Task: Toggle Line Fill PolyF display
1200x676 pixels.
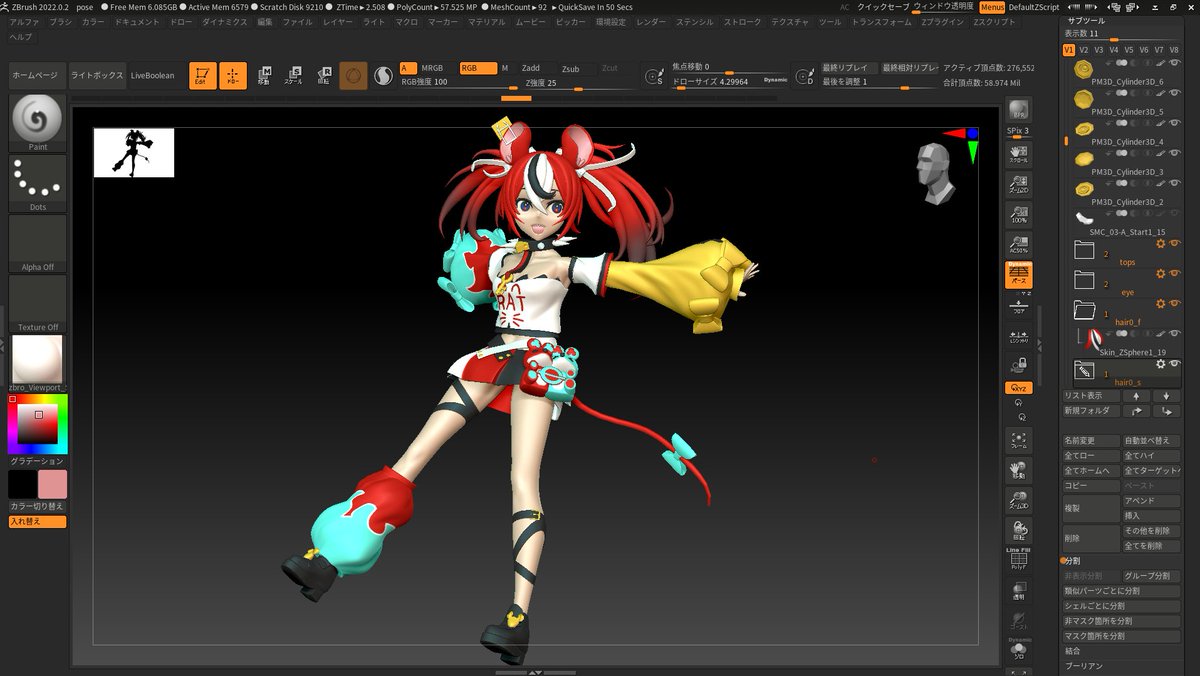Action: point(1018,560)
